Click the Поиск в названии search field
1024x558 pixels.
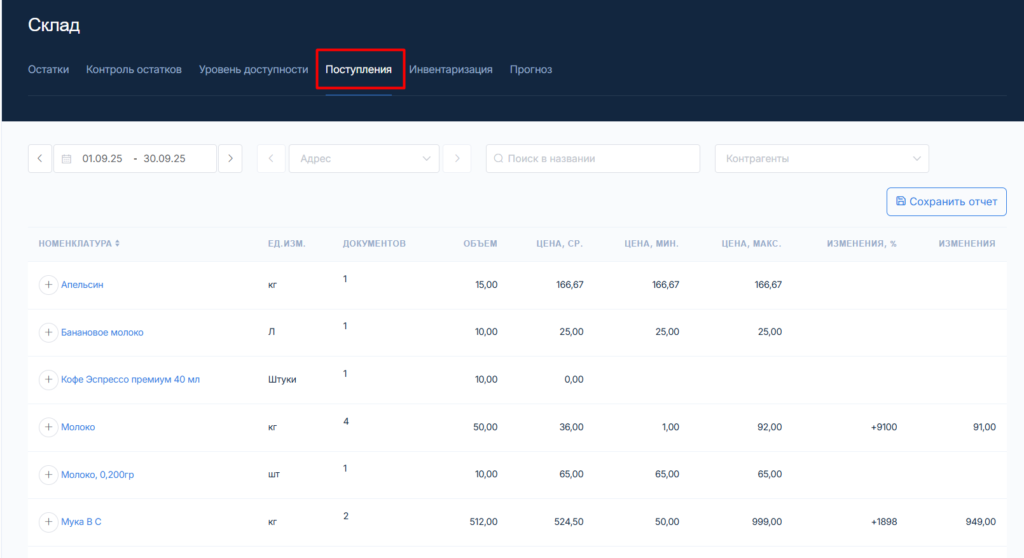coord(600,158)
